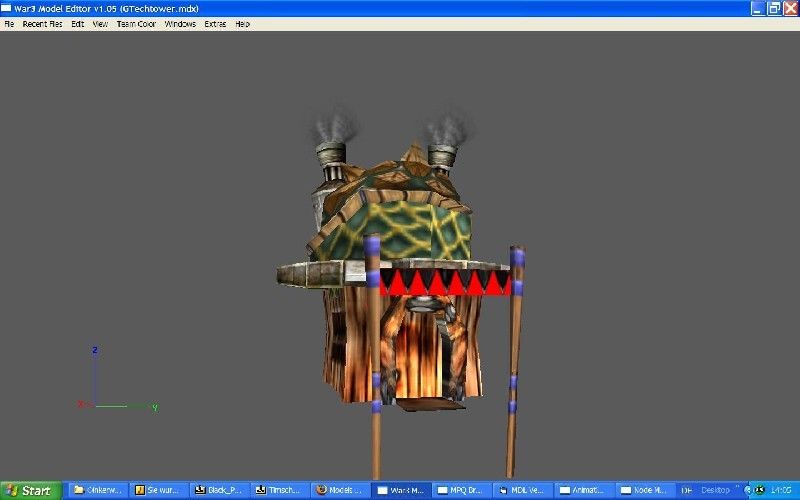
Task: Switch to the Timsch... taskbar button
Action: click(x=280, y=490)
